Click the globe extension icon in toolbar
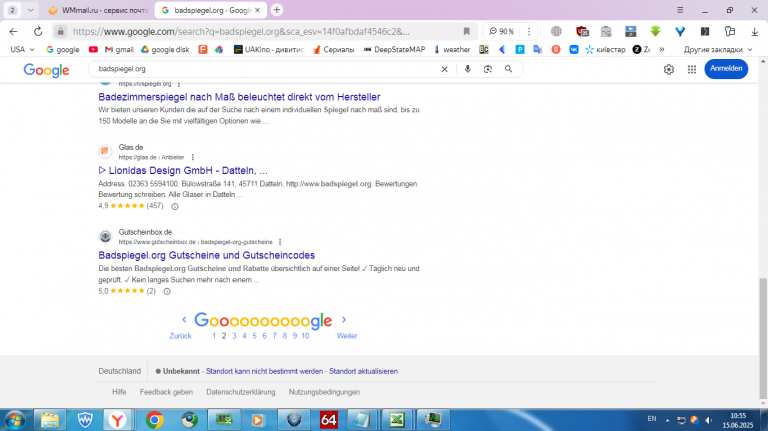 pyautogui.click(x=556, y=31)
